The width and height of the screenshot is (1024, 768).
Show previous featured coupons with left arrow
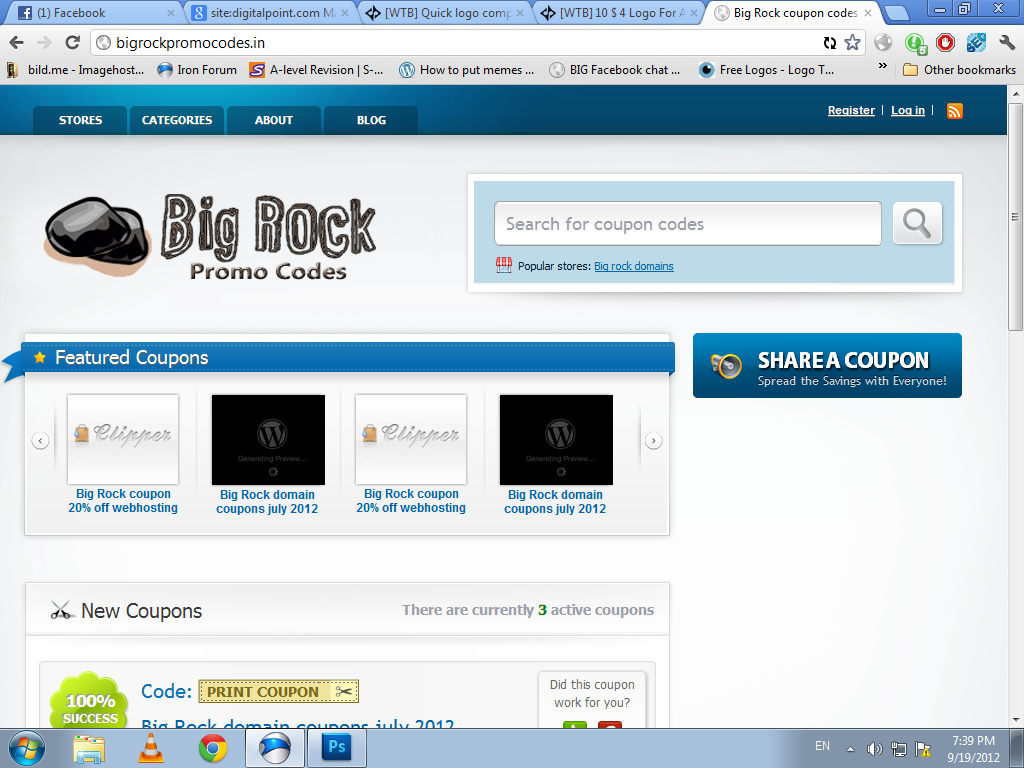(40, 441)
